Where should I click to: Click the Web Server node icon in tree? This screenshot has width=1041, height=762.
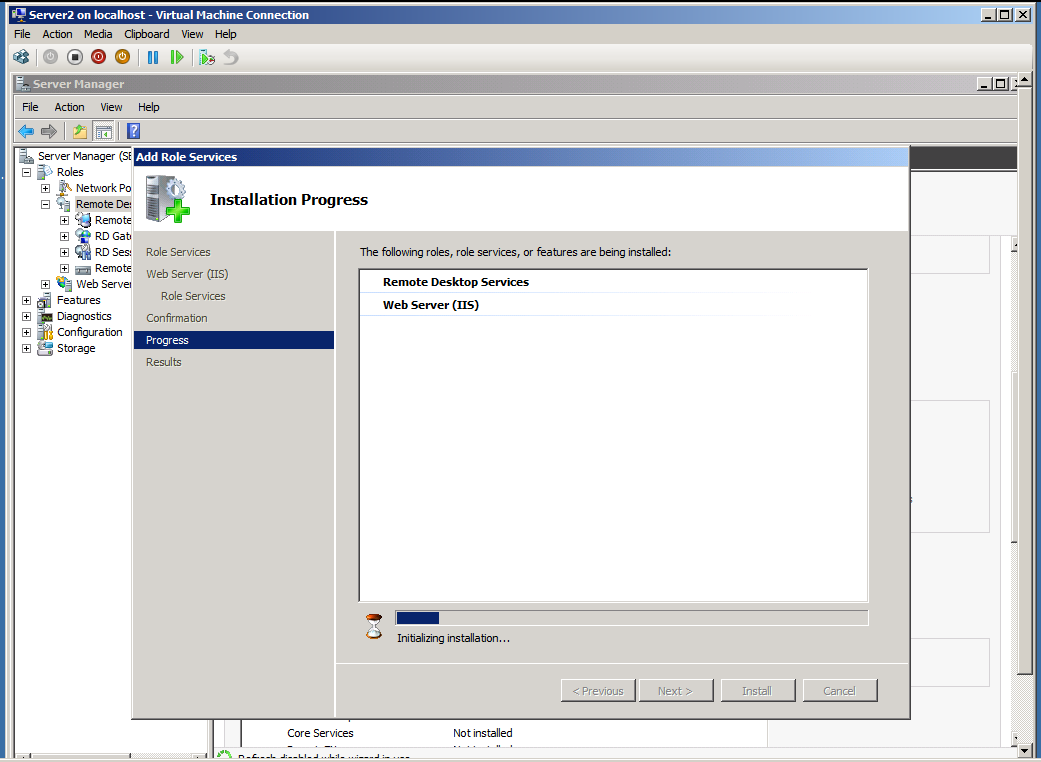(64, 283)
